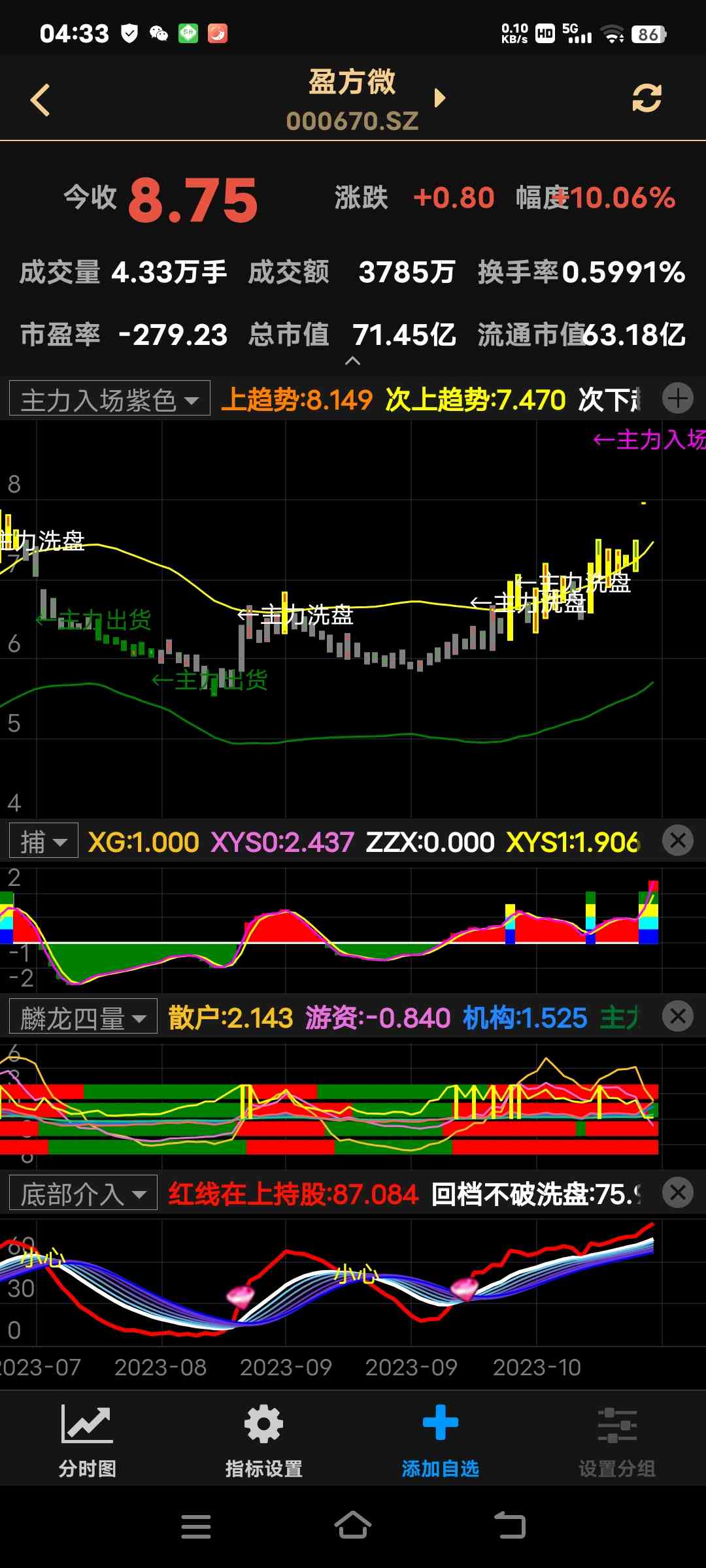
Task: Expand the 捕 indicator dropdown
Action: point(44,841)
